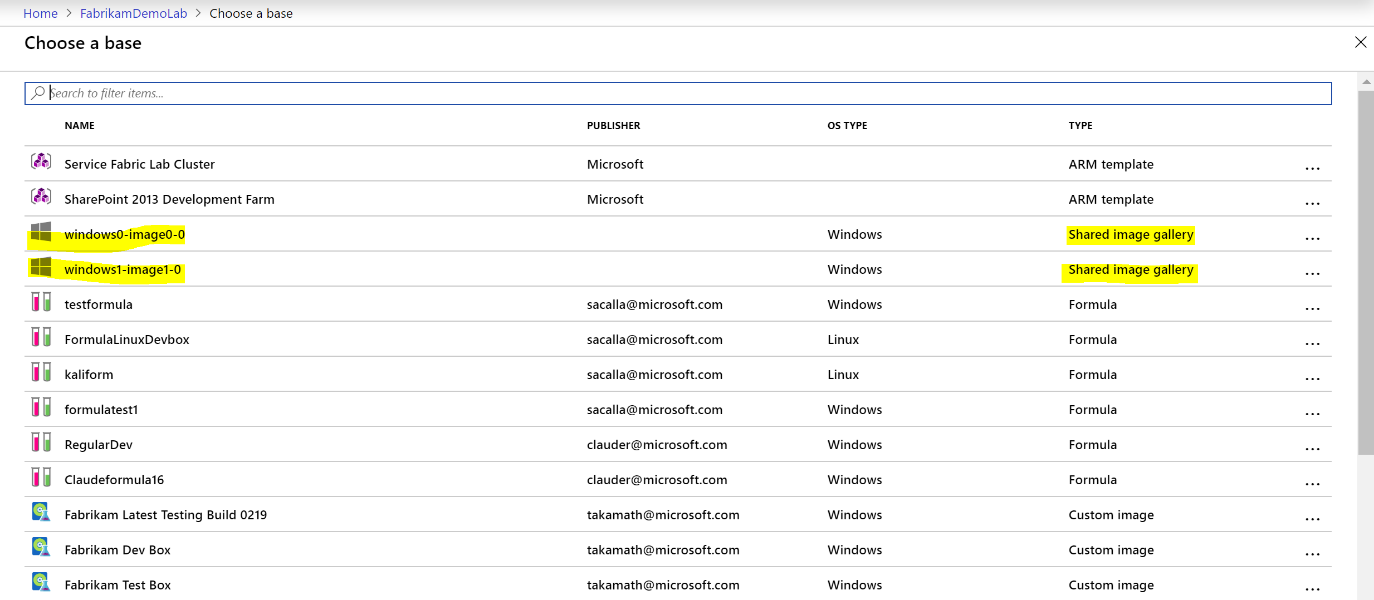This screenshot has width=1374, height=600.
Task: Open the ellipsis menu for SharePoint 2013 Development Farm
Action: point(1313,203)
